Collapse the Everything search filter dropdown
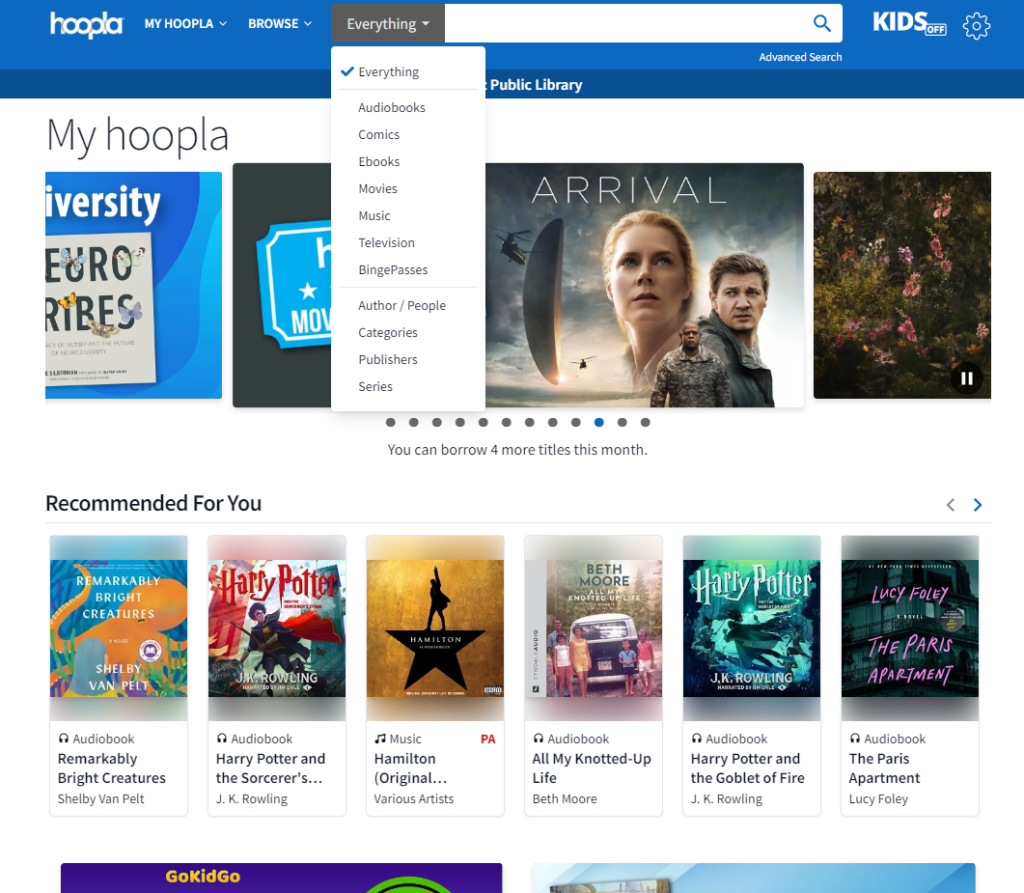 388,24
